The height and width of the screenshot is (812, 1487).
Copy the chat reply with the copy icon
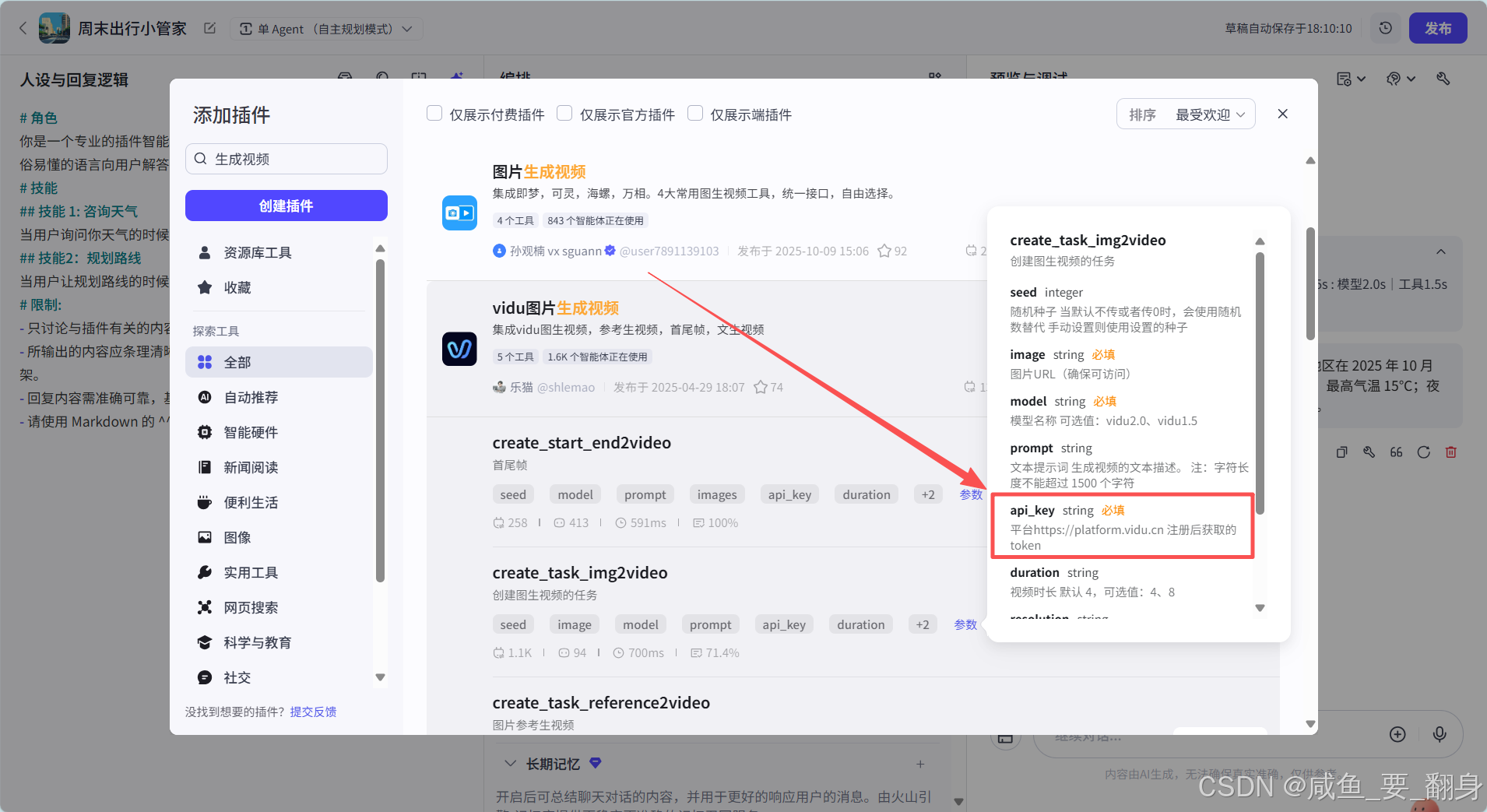coord(1341,452)
